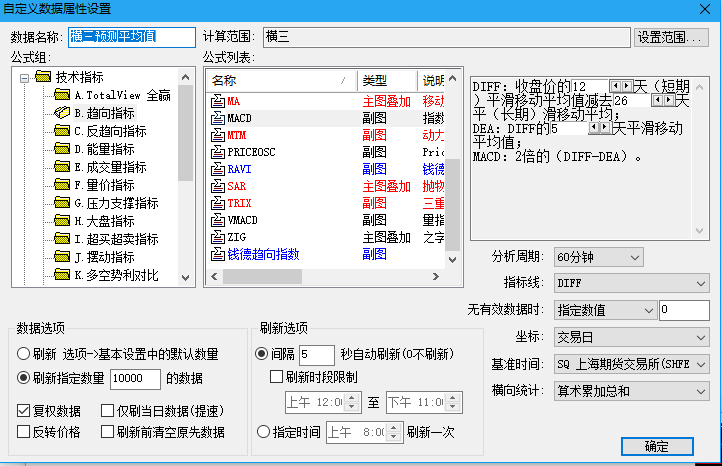Click the formula list horizontal scrollbar
The height and width of the screenshot is (466, 722).
pos(318,276)
